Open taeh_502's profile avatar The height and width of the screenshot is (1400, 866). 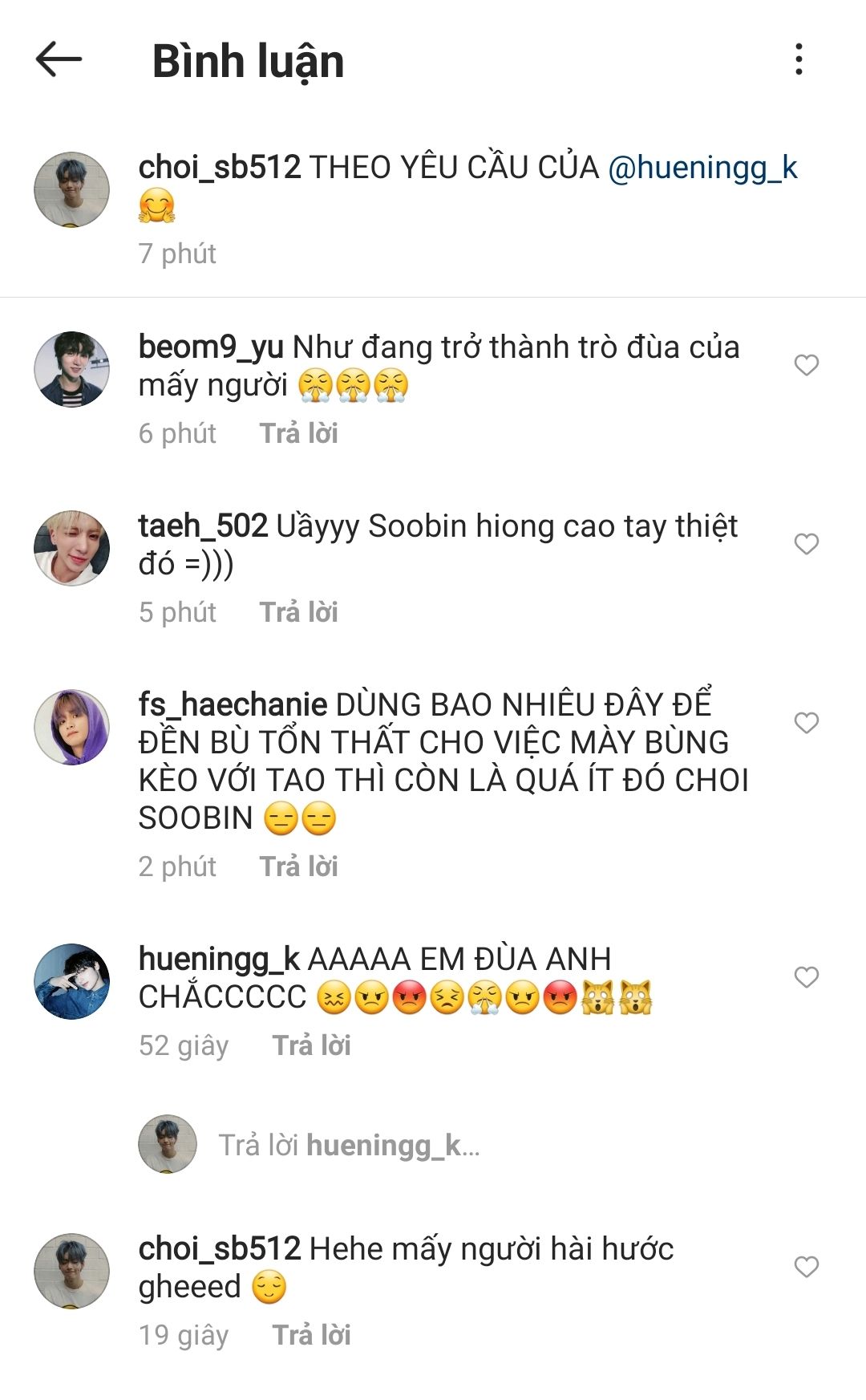pos(71,548)
